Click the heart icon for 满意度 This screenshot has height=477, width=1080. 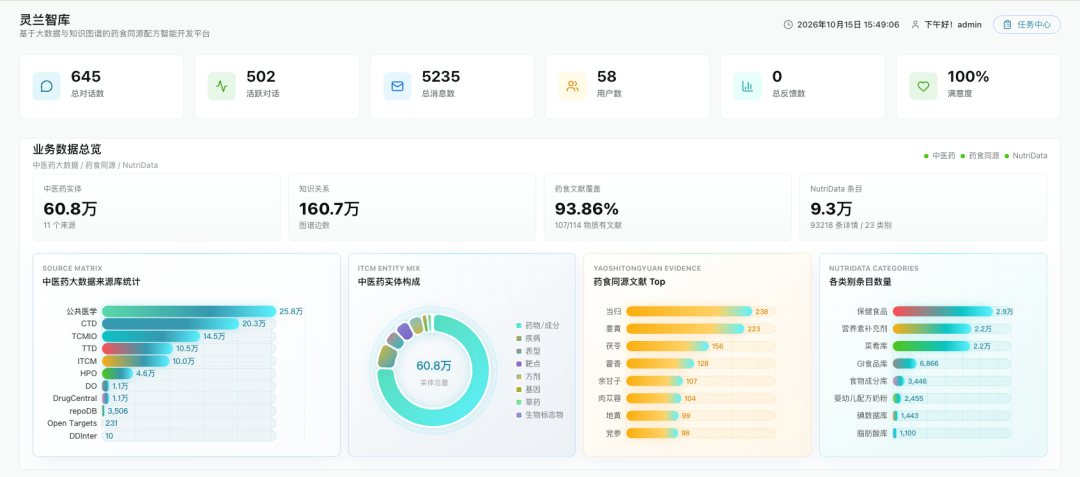point(923,86)
